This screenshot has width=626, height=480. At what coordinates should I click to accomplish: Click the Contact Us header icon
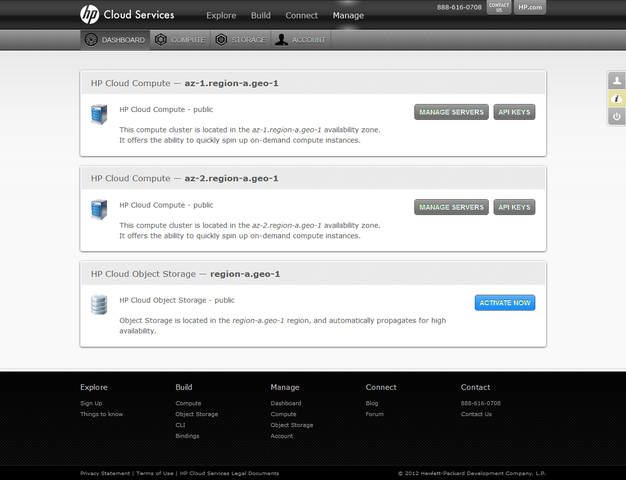498,7
